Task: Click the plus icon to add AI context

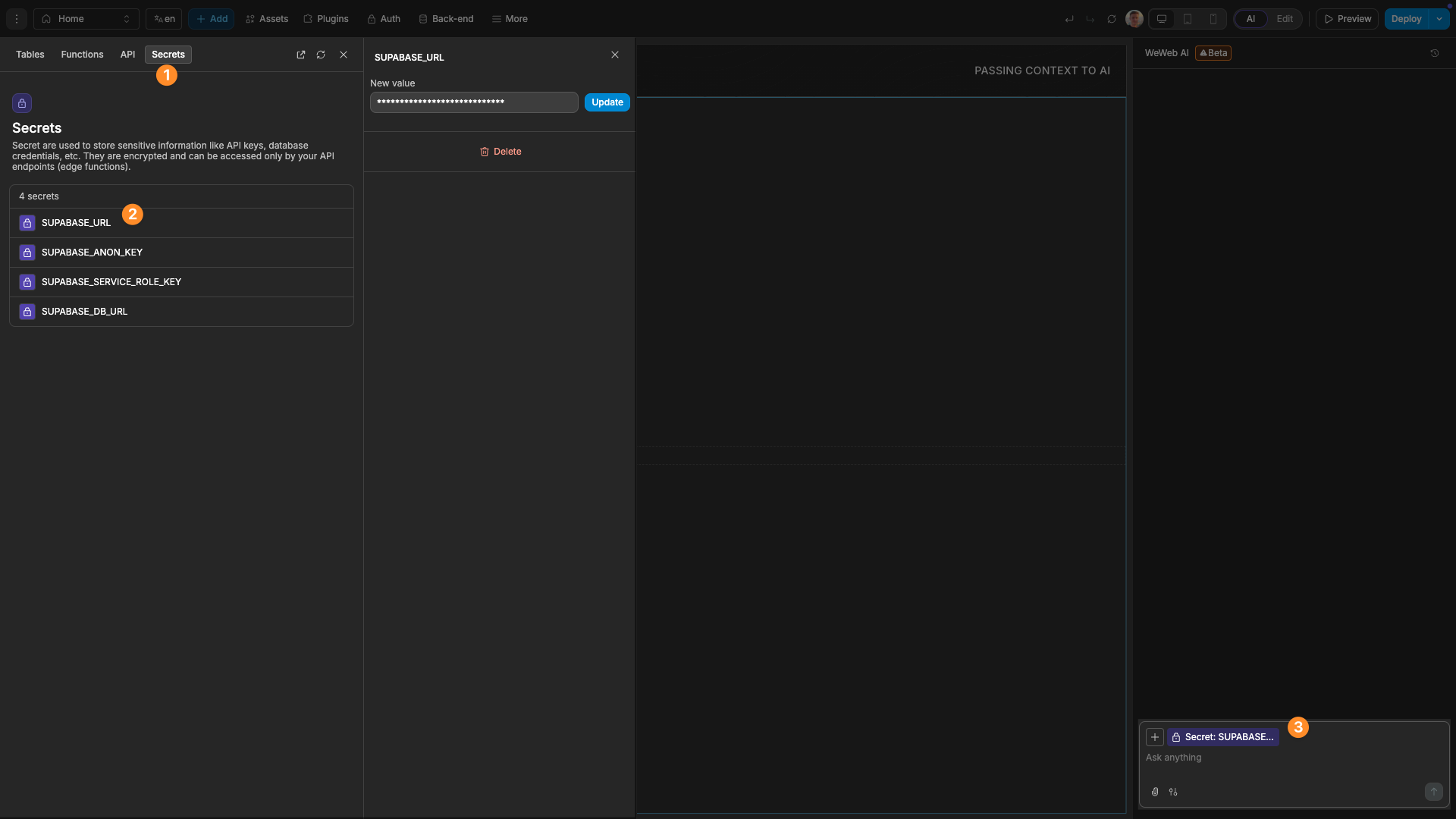Action: (1155, 737)
